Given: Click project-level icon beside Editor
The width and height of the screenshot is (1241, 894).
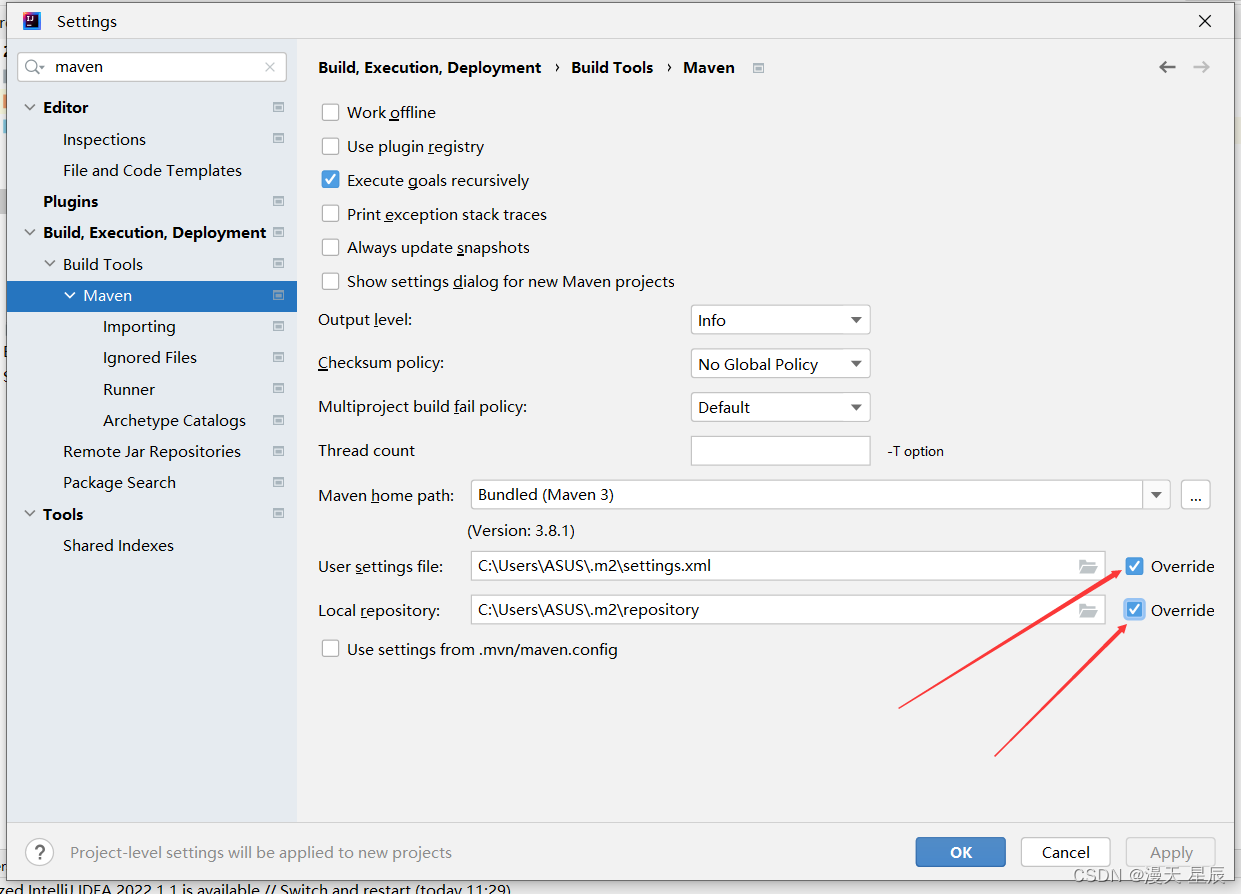Looking at the screenshot, I should pos(278,107).
